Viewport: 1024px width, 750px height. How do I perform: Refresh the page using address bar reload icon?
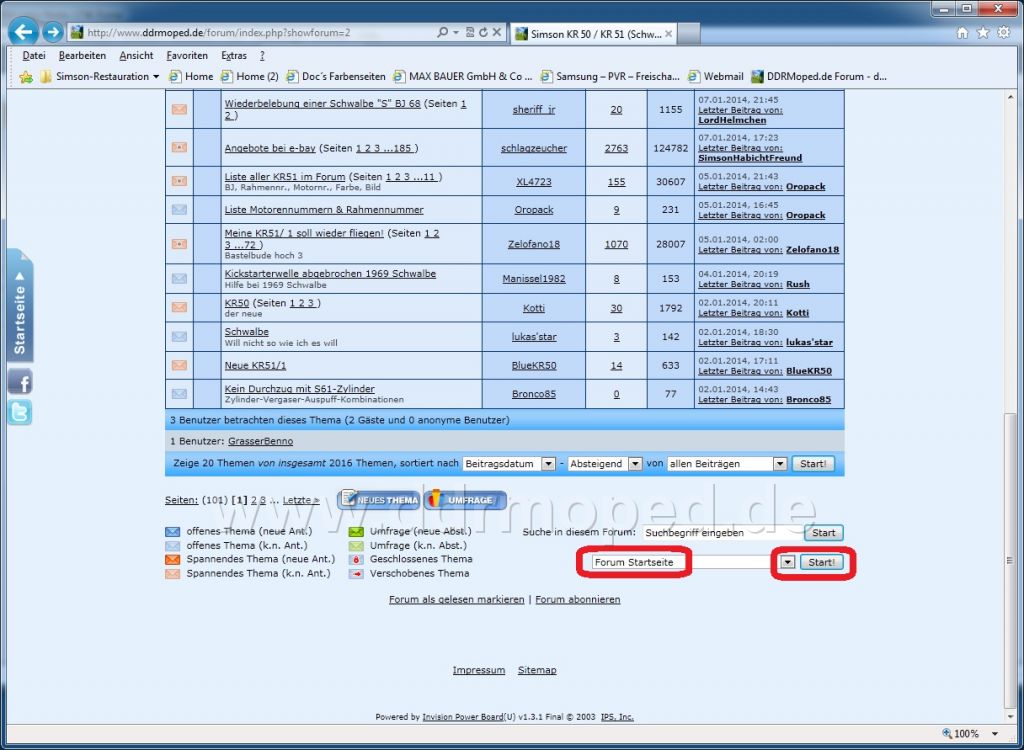[484, 32]
